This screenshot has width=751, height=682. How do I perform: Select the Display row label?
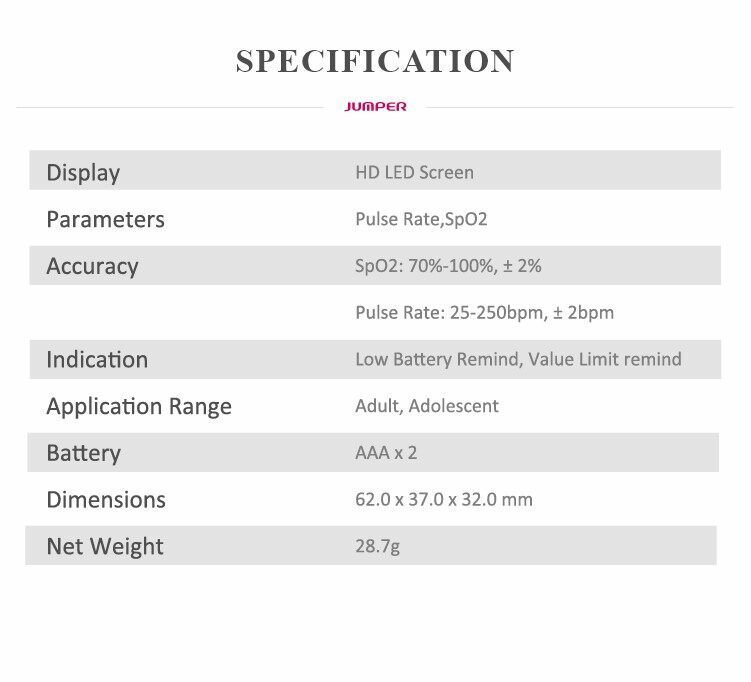pyautogui.click(x=83, y=173)
